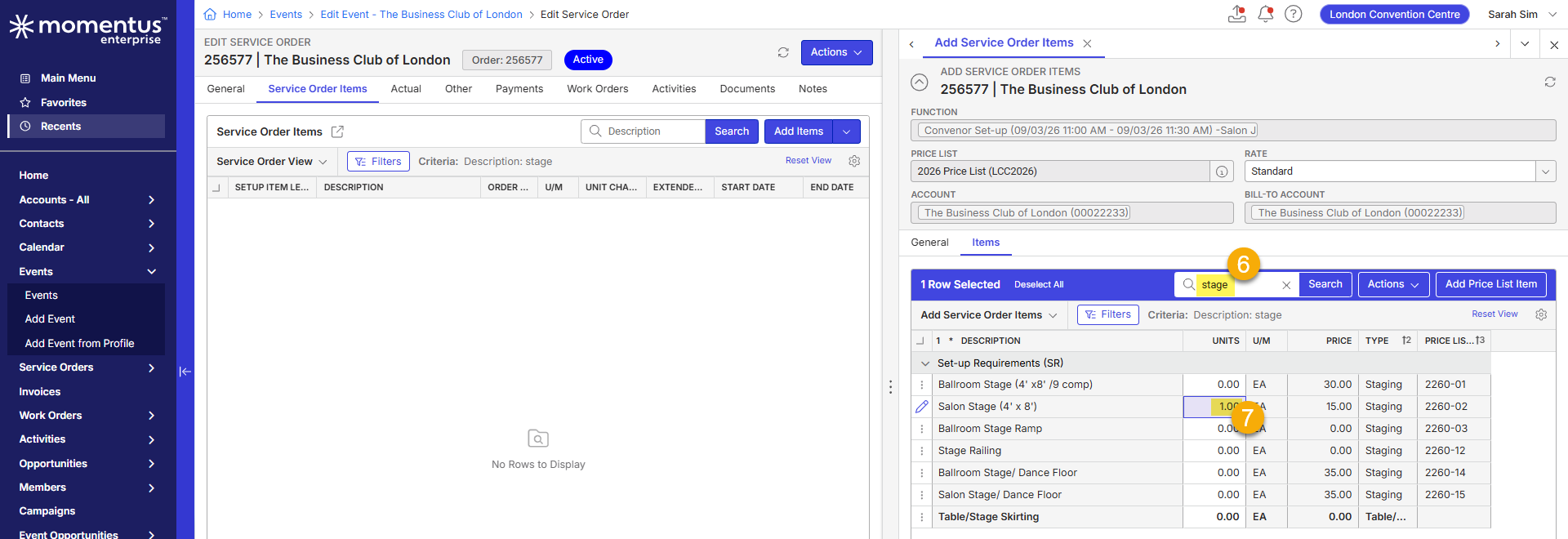Click the Add Price List Item button
1568x539 pixels.
pyautogui.click(x=1491, y=284)
